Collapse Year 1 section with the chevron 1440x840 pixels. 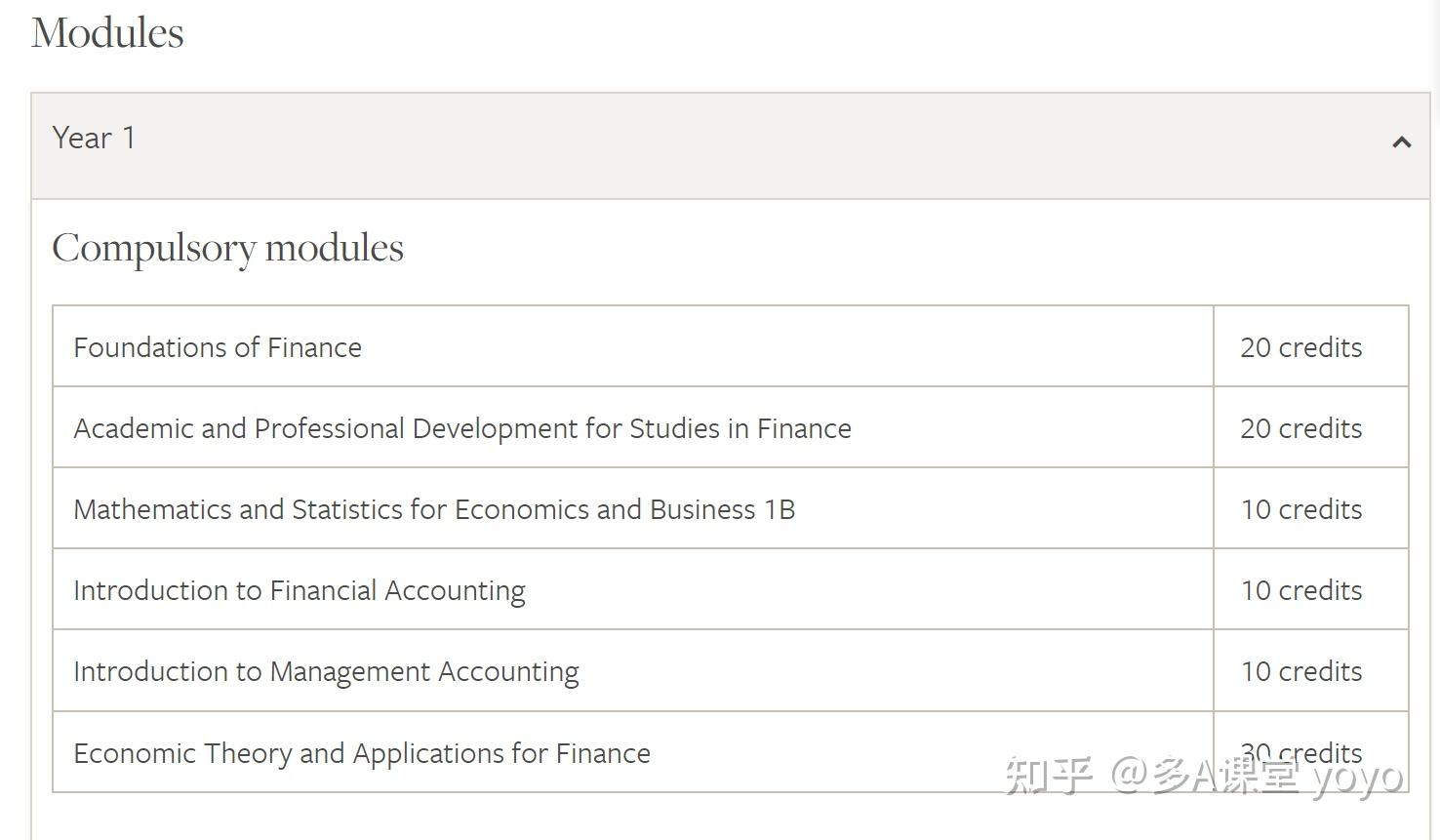coord(1401,142)
